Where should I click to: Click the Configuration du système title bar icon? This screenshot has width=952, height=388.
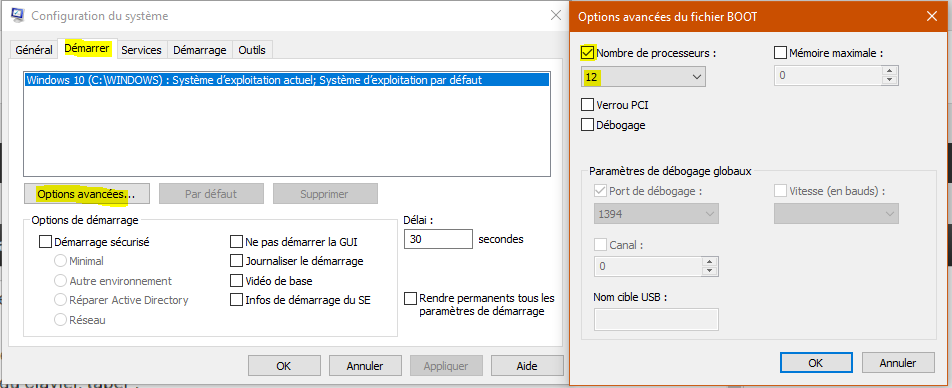click(x=18, y=16)
